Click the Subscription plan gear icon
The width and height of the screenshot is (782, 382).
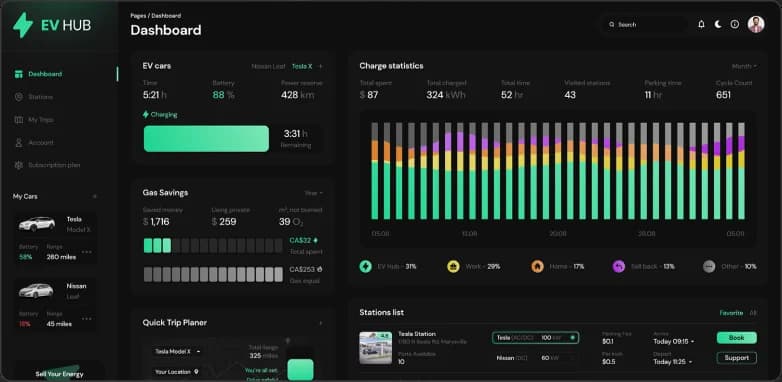[19, 165]
